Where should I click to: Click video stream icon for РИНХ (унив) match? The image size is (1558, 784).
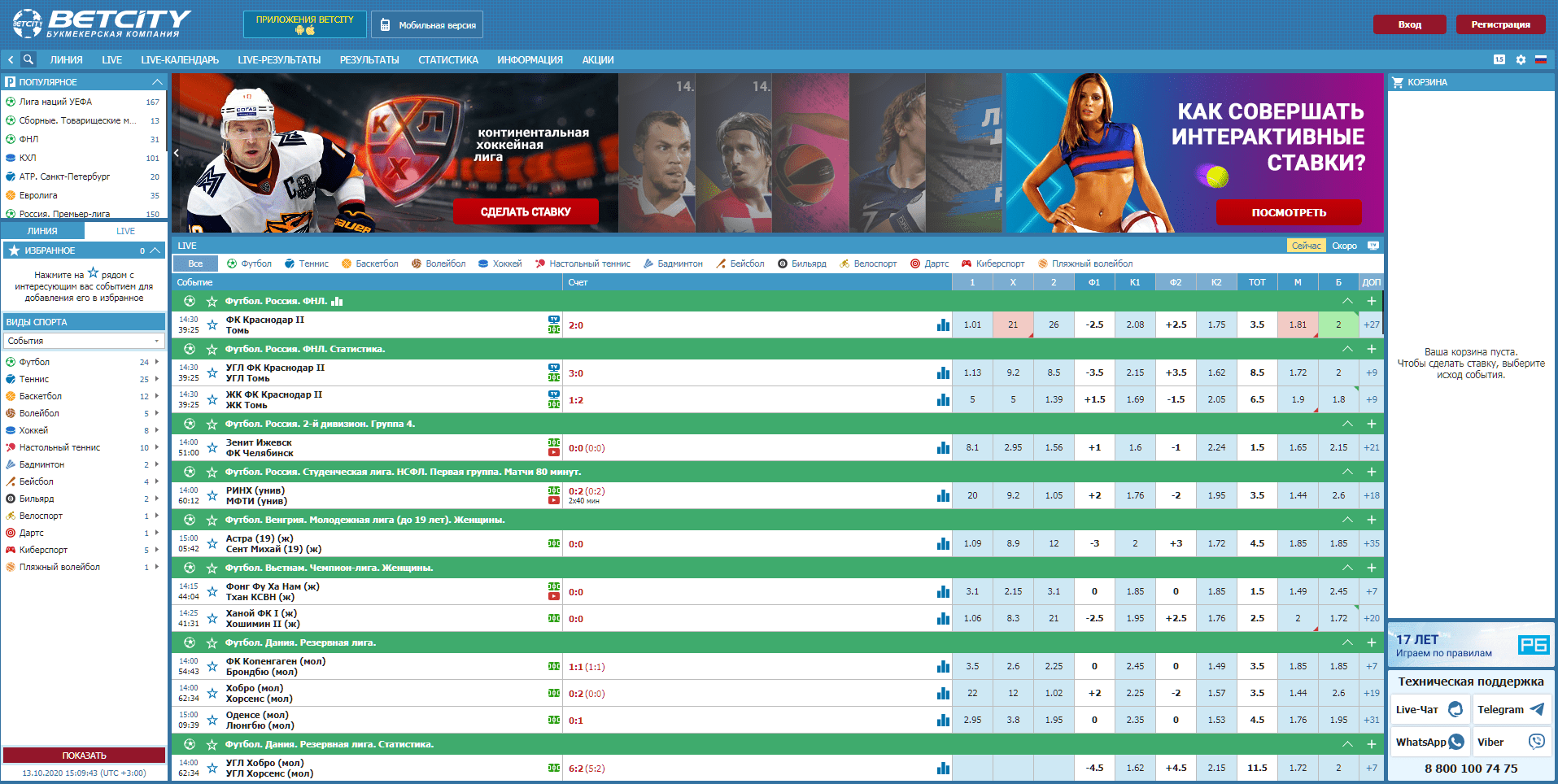pyautogui.click(x=554, y=500)
